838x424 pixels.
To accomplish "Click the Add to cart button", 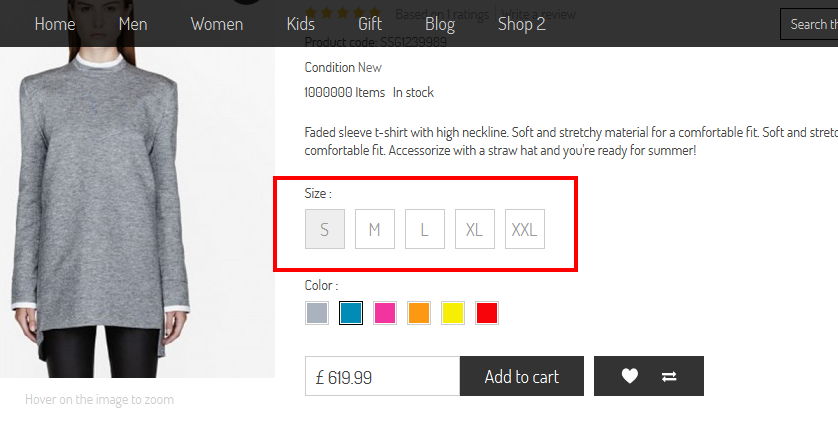I will (x=522, y=376).
